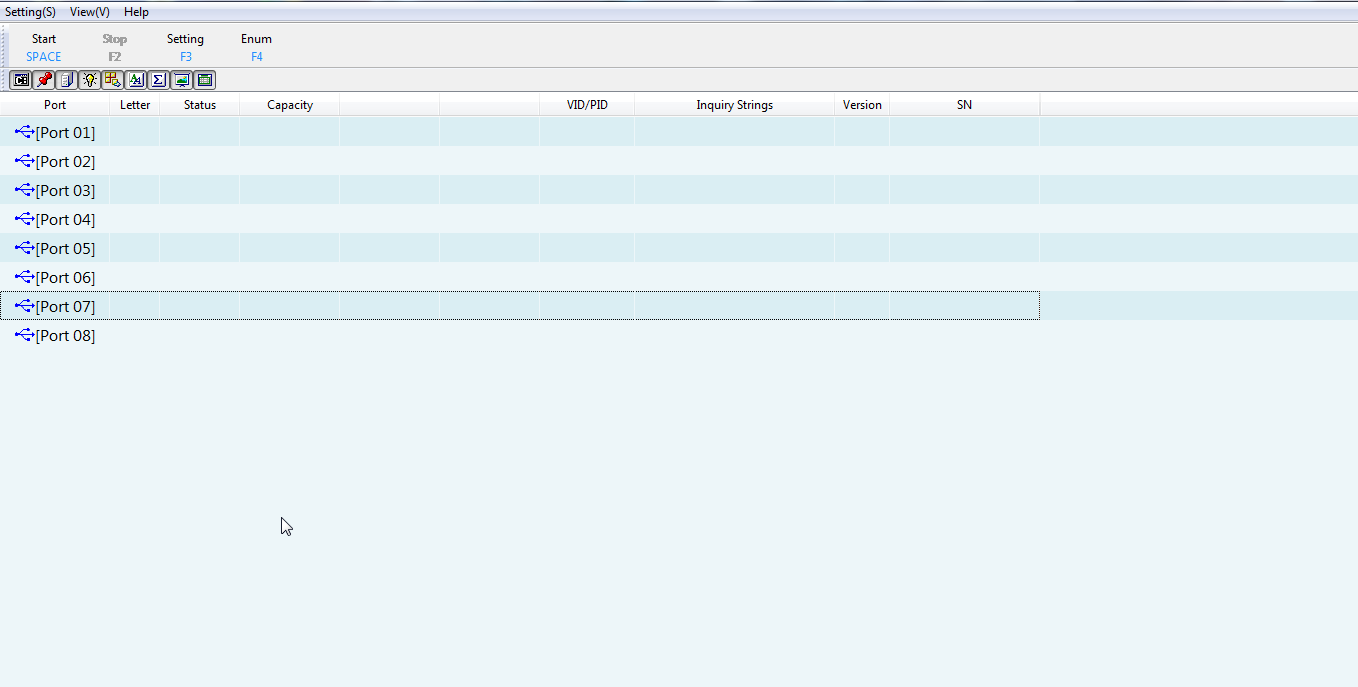Image resolution: width=1358 pixels, height=687 pixels.
Task: Select the [Port 03] row label
Action: tap(66, 190)
